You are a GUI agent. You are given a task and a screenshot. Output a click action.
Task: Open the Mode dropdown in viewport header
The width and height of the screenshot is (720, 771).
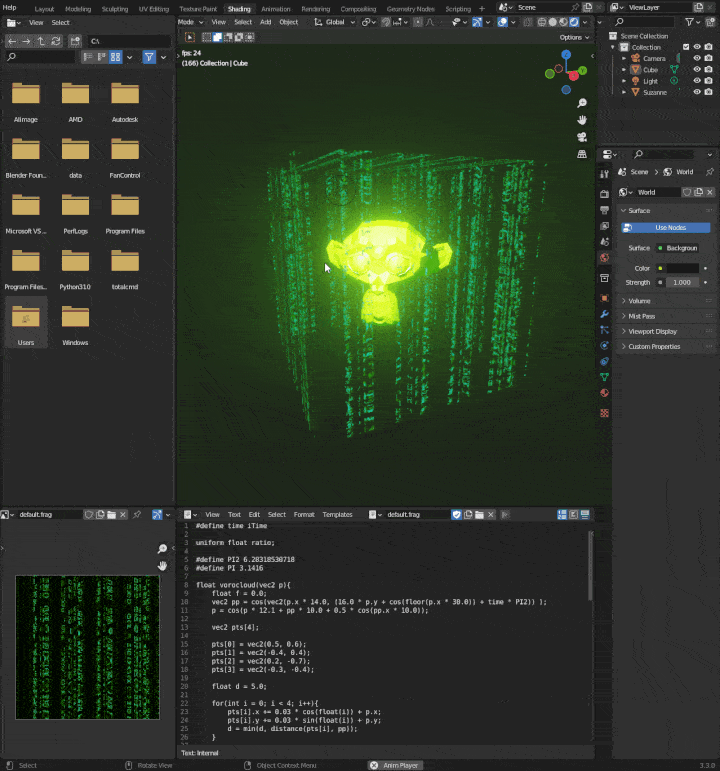[190, 22]
